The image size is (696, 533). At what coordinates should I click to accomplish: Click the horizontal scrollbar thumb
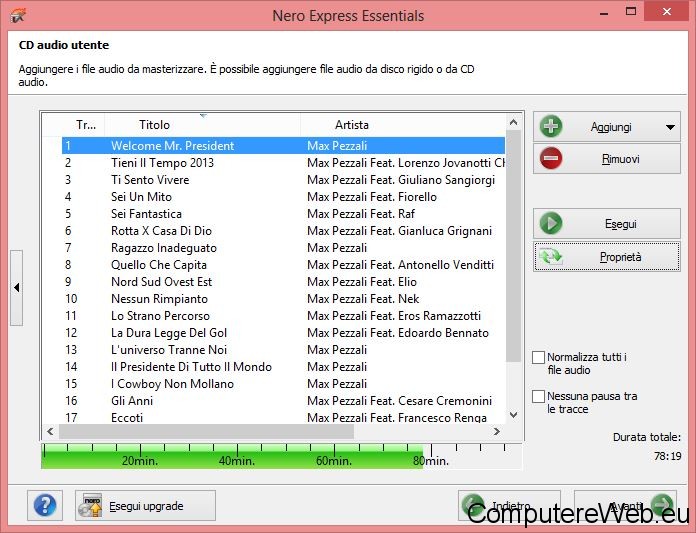pyautogui.click(x=206, y=431)
